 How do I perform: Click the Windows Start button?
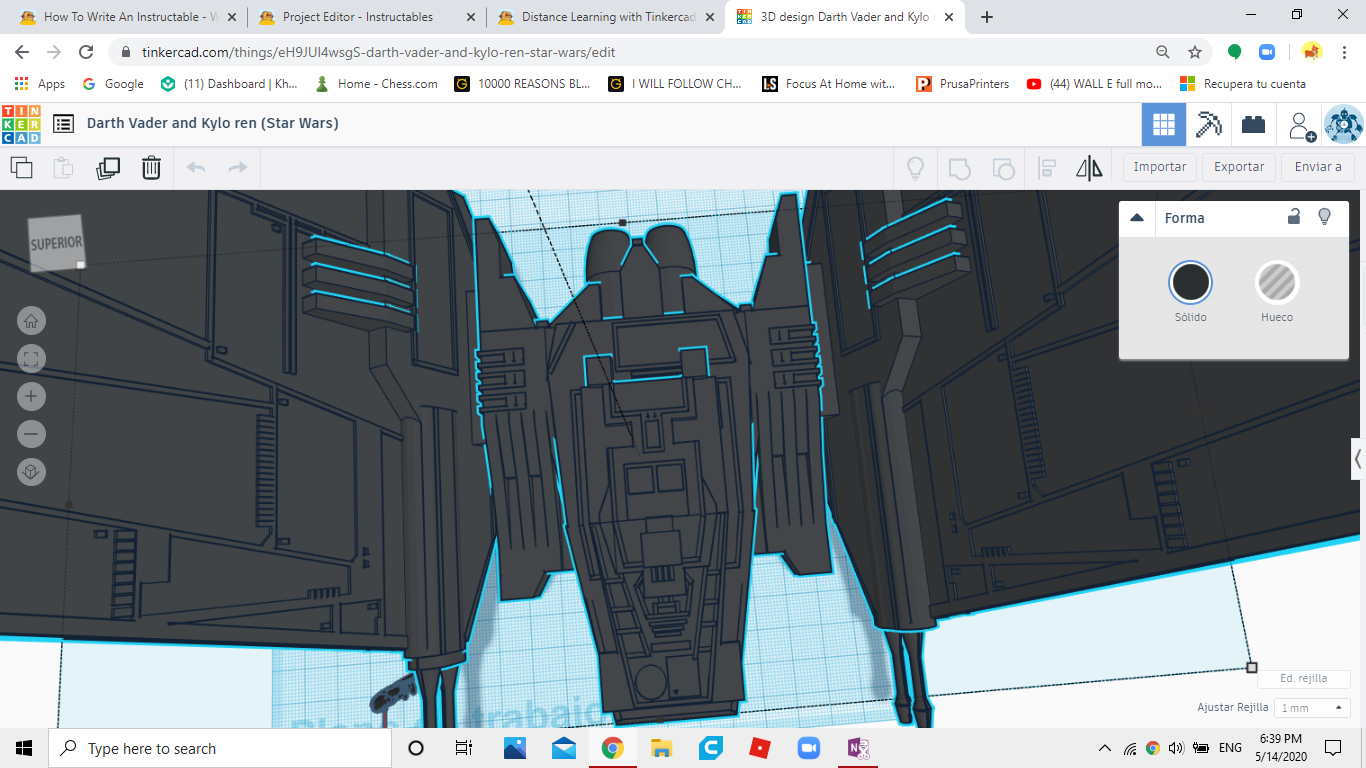tap(24, 748)
